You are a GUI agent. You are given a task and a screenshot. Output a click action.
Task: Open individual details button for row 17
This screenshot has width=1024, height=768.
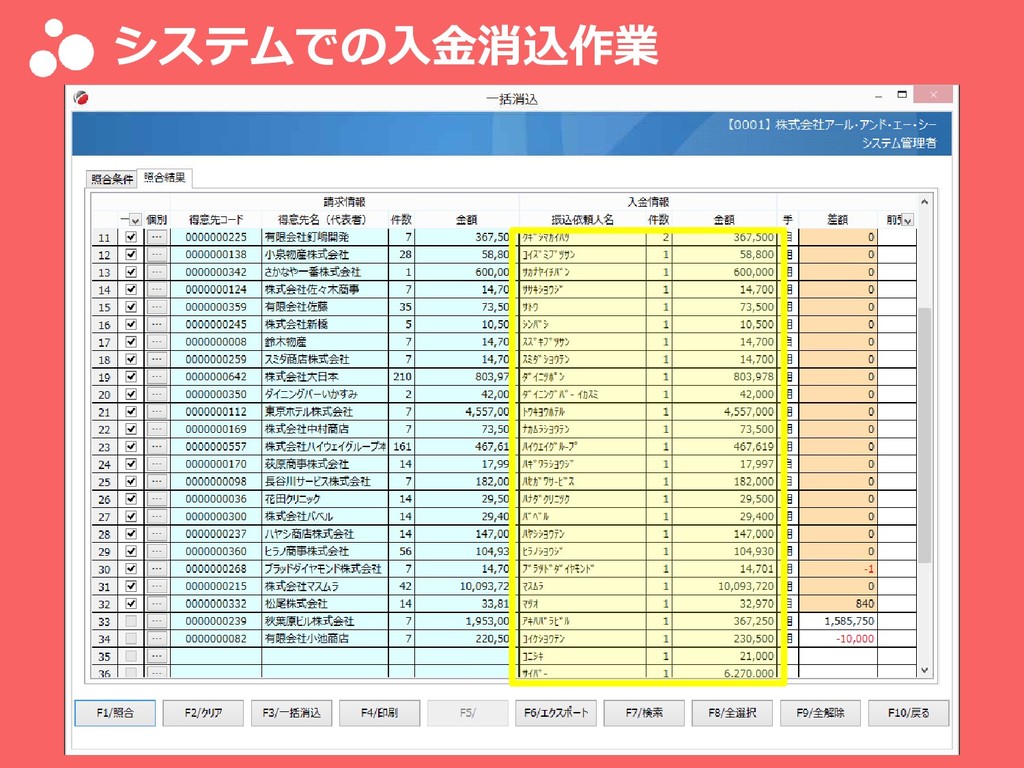click(156, 342)
